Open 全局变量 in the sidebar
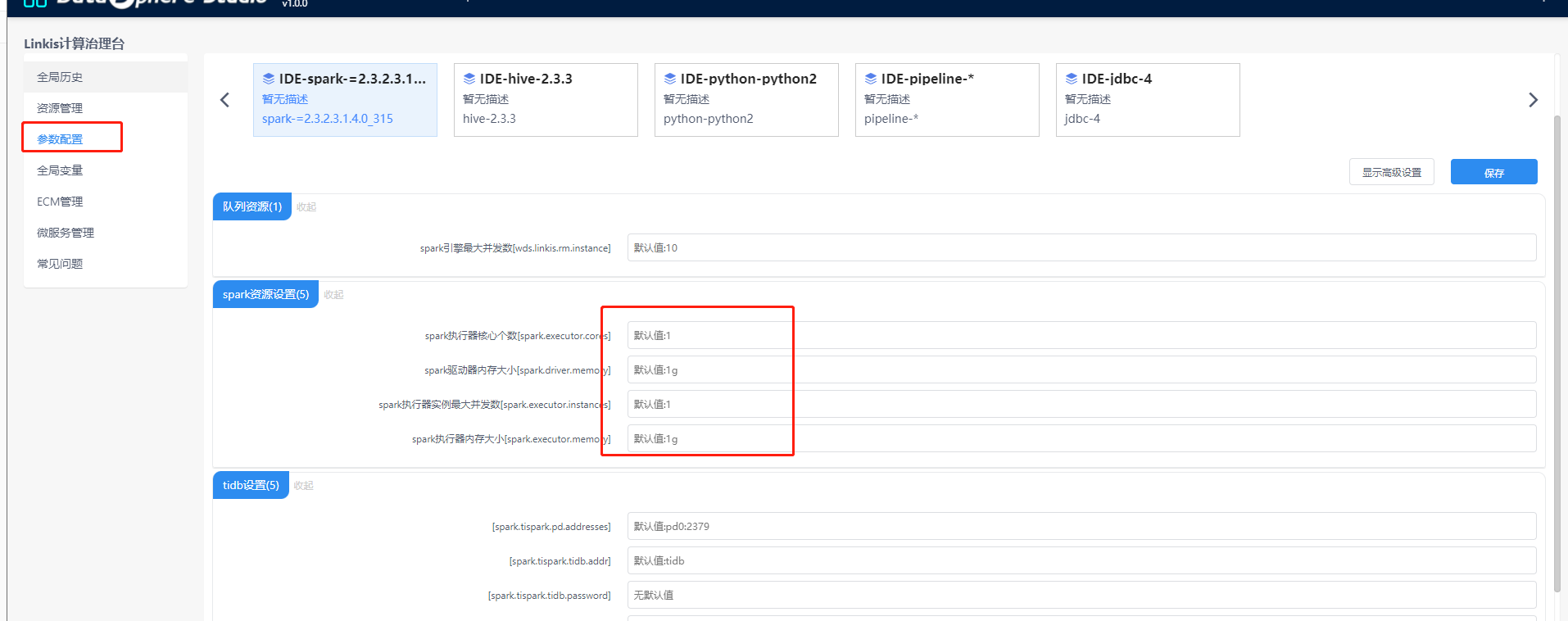 pos(106,170)
